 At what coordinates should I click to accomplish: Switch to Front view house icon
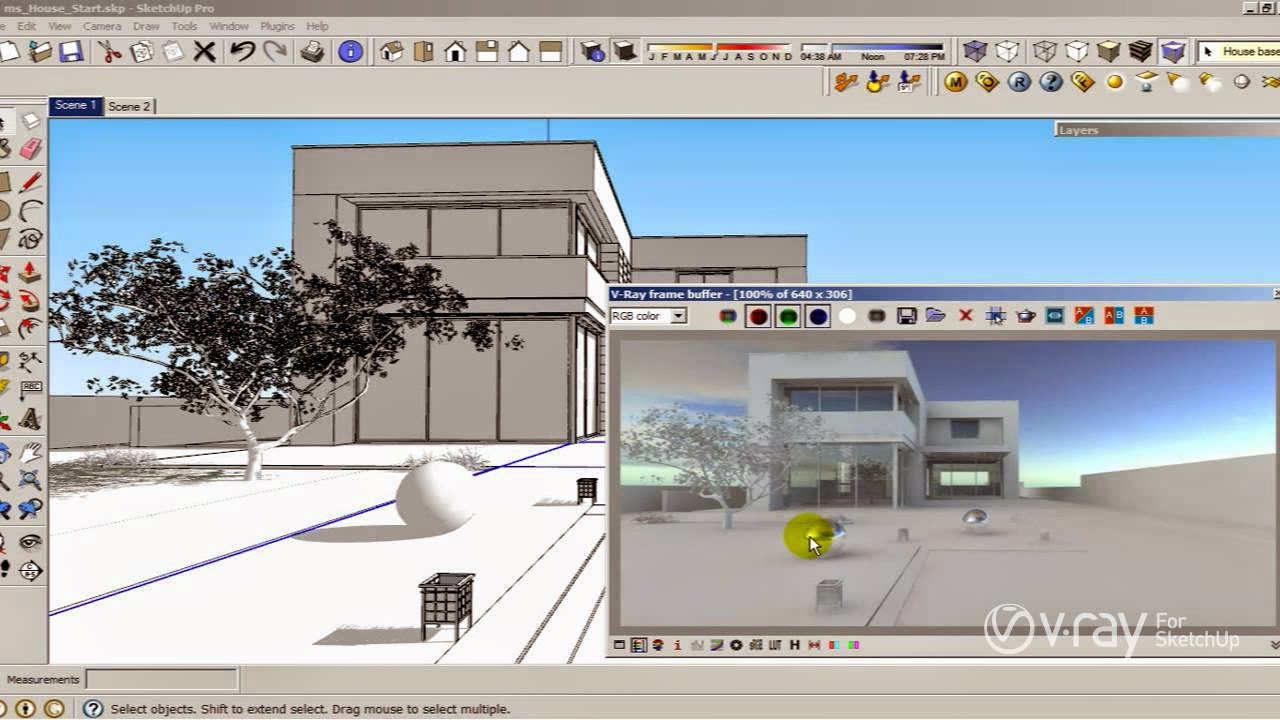[455, 51]
